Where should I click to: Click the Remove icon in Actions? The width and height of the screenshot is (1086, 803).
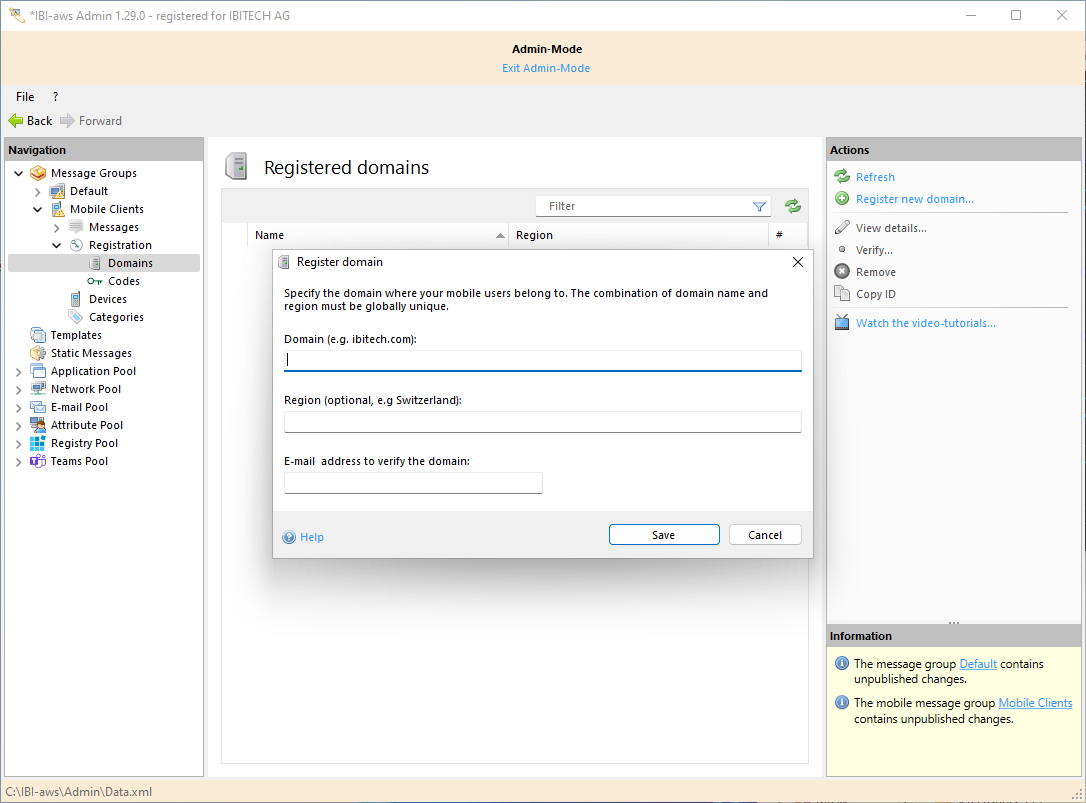point(842,272)
